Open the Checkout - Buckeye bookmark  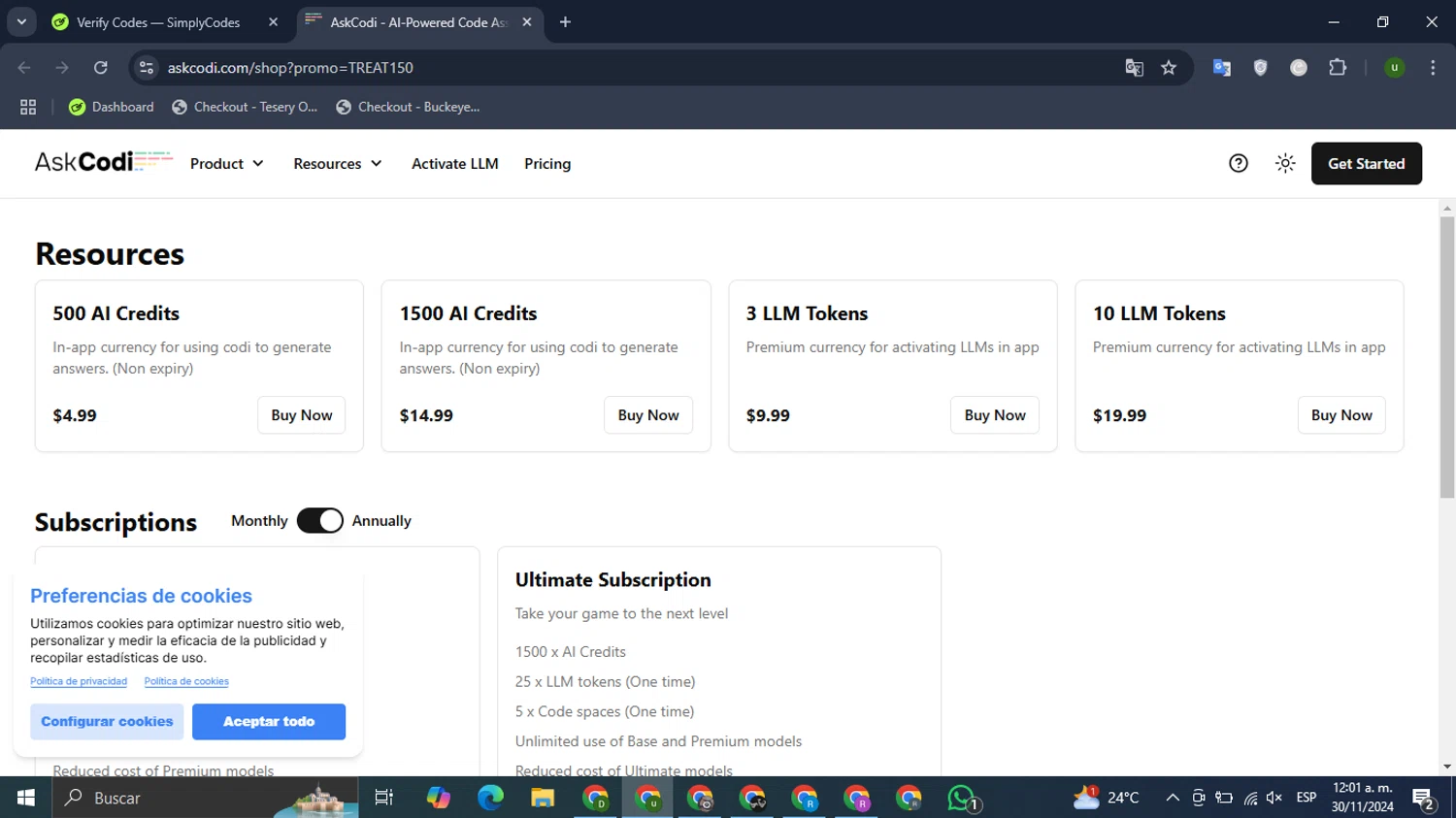(x=409, y=107)
